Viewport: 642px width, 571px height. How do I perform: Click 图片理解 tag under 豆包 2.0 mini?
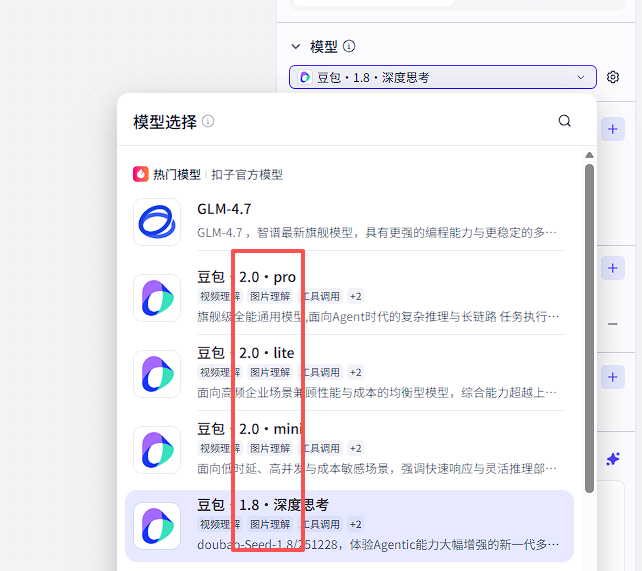coord(270,449)
